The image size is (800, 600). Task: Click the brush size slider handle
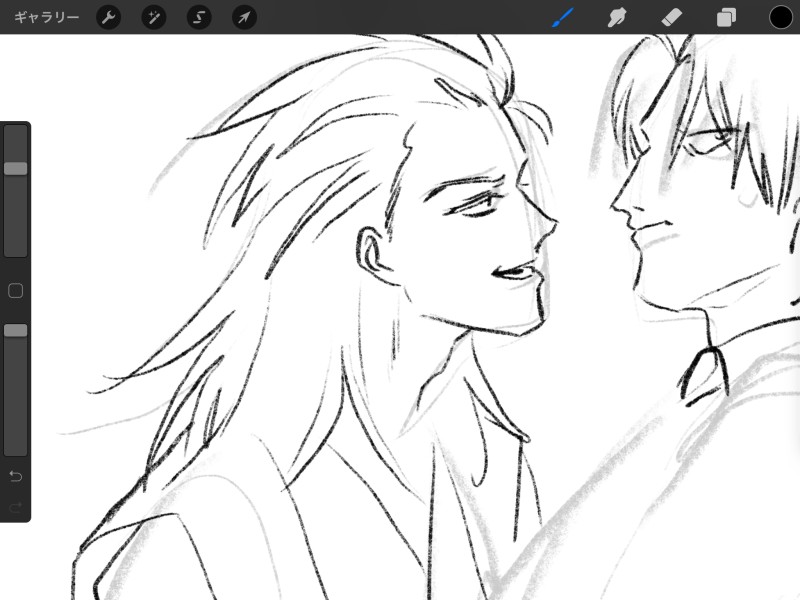click(x=16, y=169)
